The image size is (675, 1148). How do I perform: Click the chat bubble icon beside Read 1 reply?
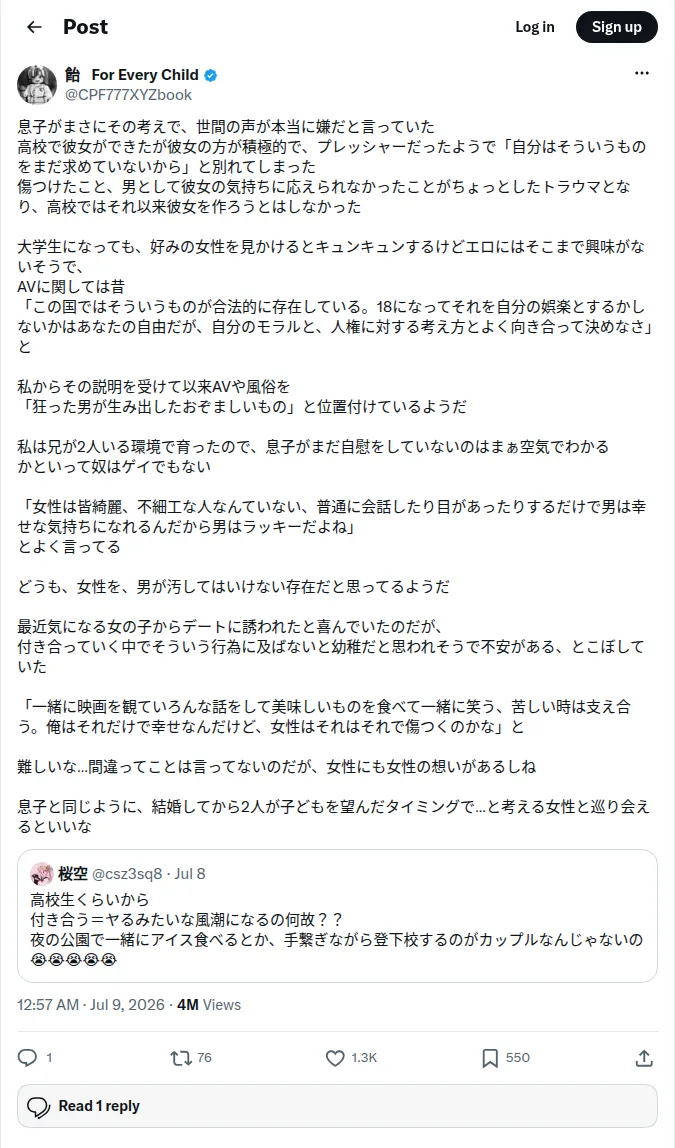click(x=38, y=1107)
